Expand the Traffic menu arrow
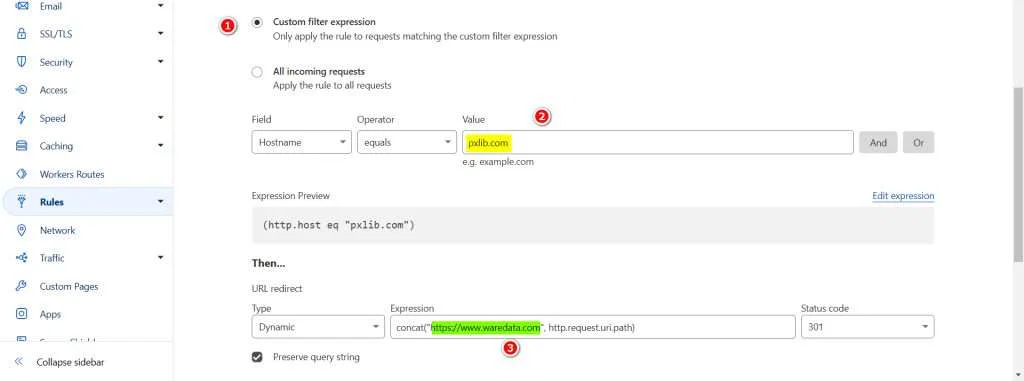This screenshot has width=1024, height=381. pyautogui.click(x=161, y=257)
